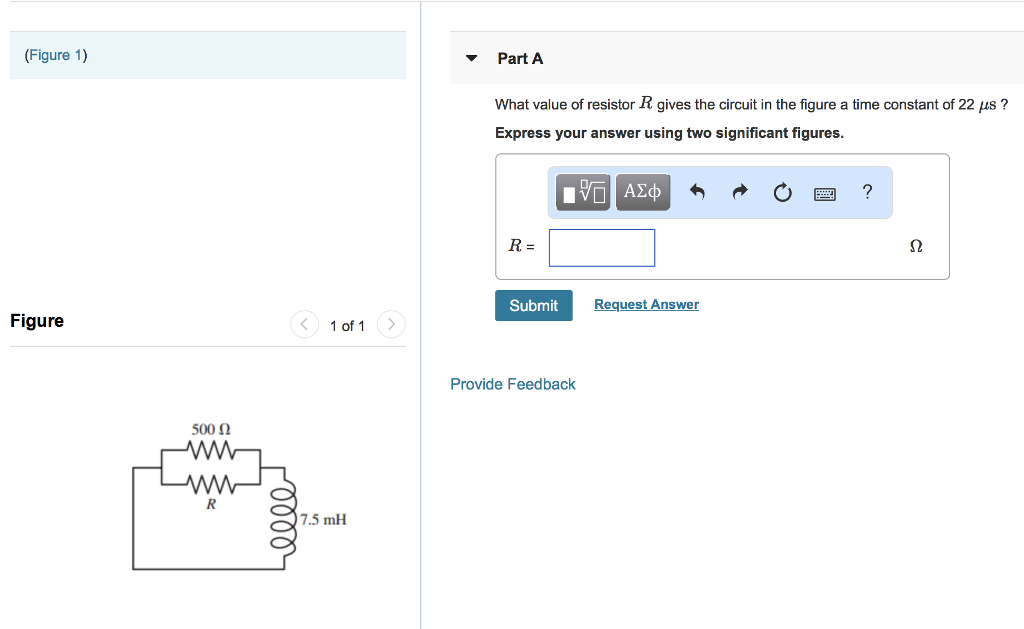Go to the previous figure with left arrow
The image size is (1024, 629).
click(304, 324)
